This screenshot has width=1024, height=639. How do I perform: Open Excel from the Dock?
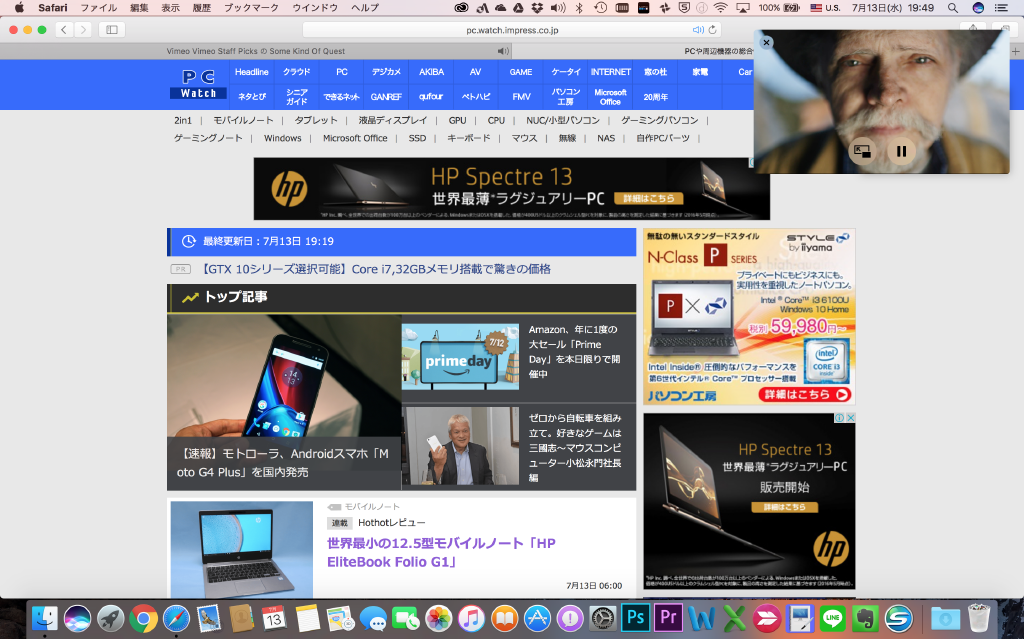click(735, 618)
